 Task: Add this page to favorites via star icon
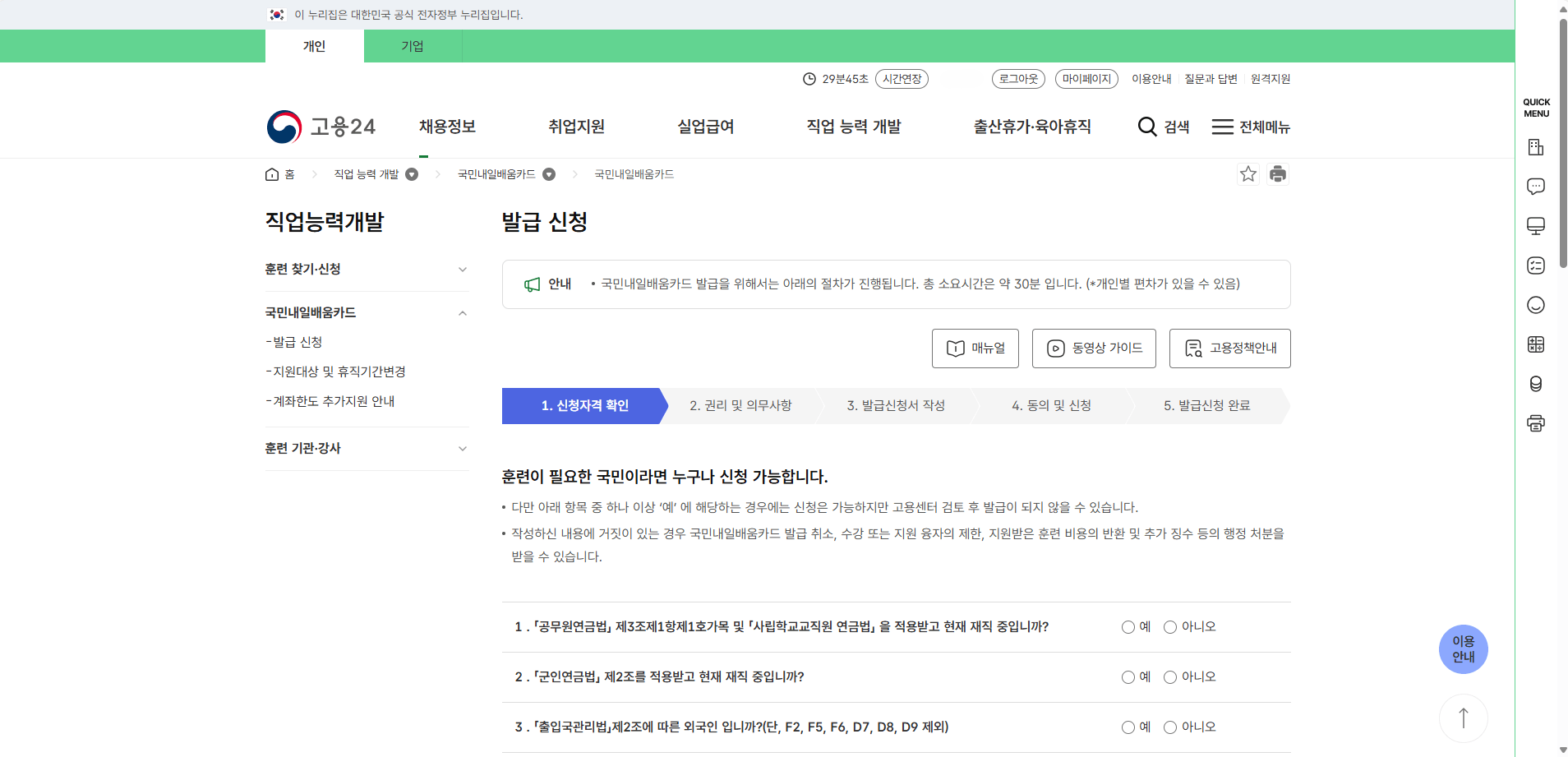click(x=1248, y=173)
